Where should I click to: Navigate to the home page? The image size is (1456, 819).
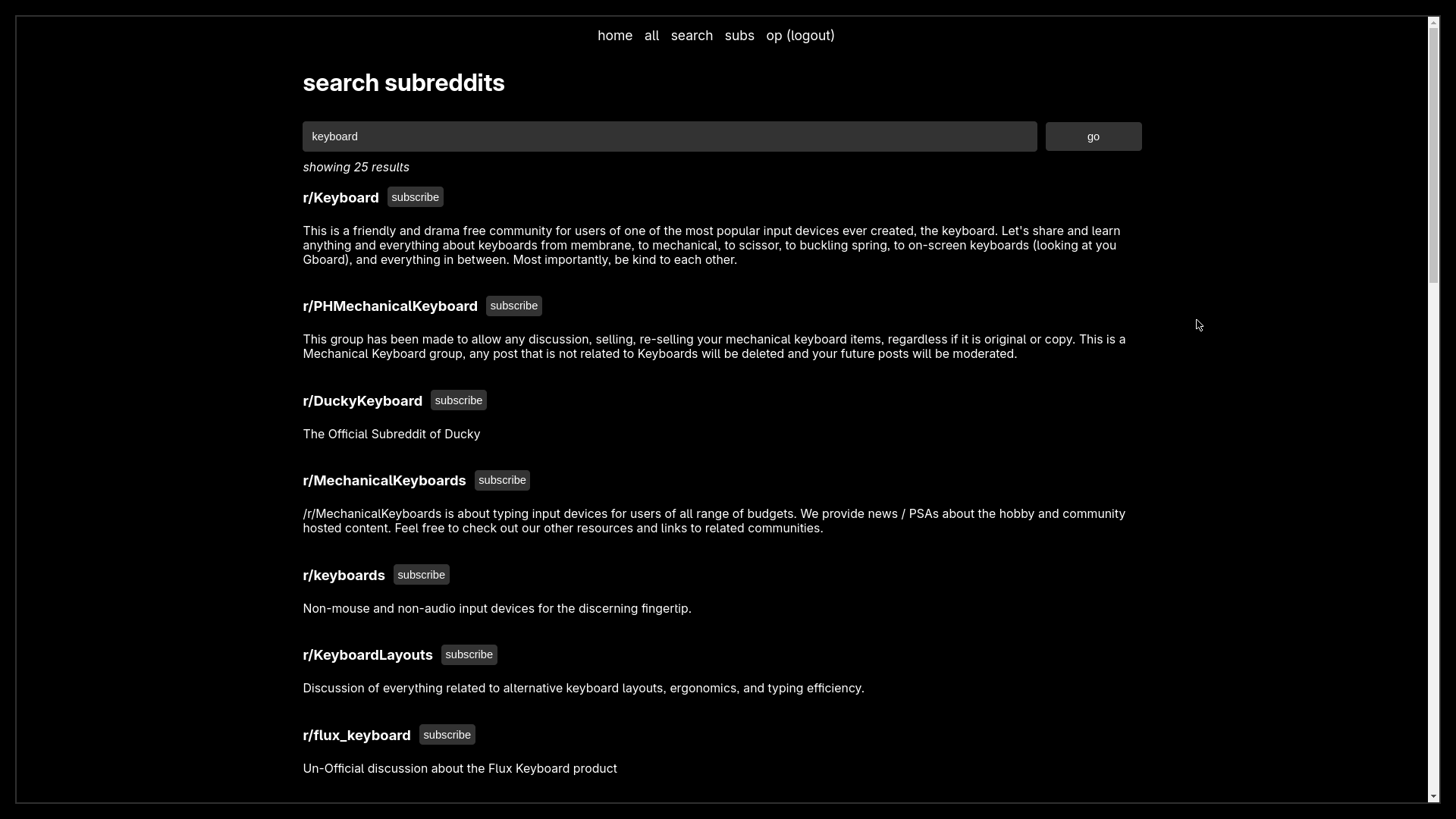click(614, 35)
